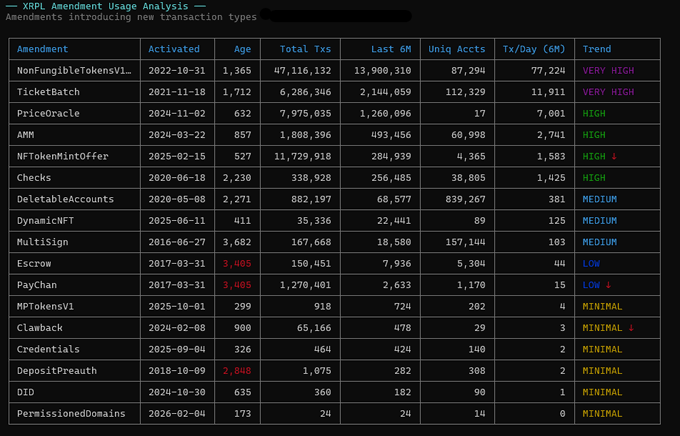The image size is (680, 436).
Task: Click MEDIUM trend in MultiSign row
Action: 599,242
